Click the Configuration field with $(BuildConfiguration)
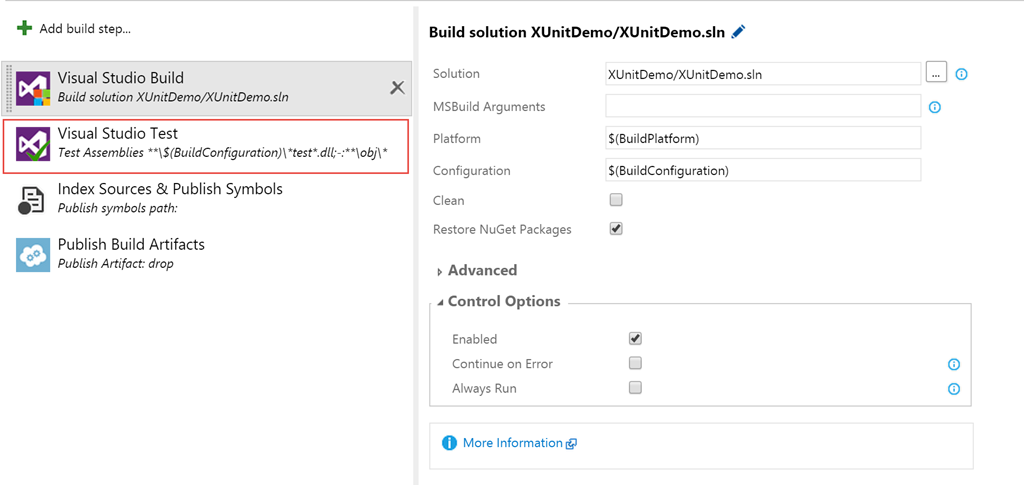The image size is (1024, 485). click(x=763, y=170)
